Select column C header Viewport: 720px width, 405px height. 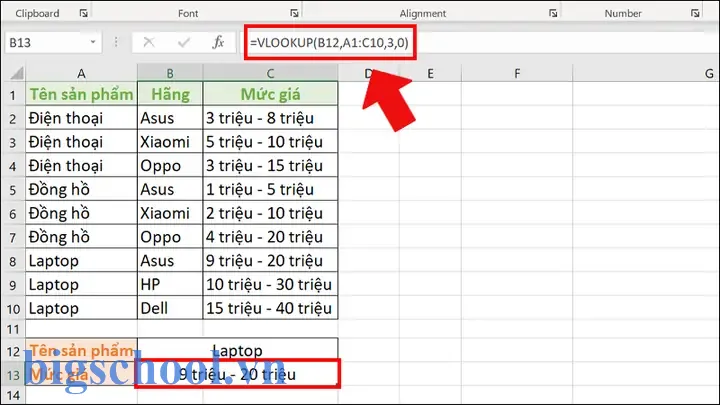pyautogui.click(x=270, y=73)
